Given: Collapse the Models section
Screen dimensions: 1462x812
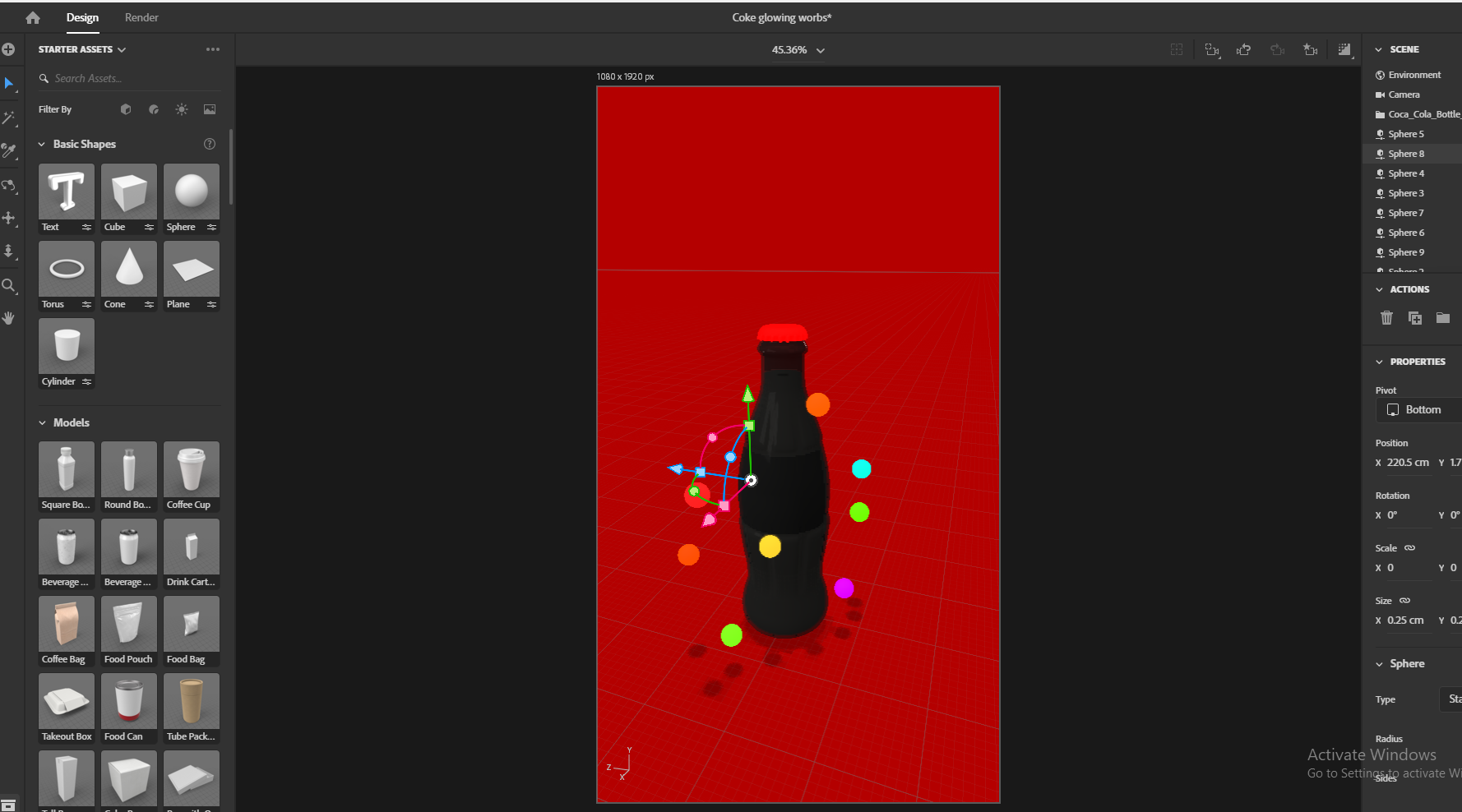Looking at the screenshot, I should 42,422.
